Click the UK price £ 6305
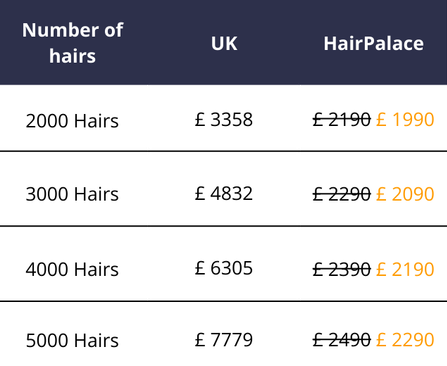The width and height of the screenshot is (447, 366). coord(224,268)
